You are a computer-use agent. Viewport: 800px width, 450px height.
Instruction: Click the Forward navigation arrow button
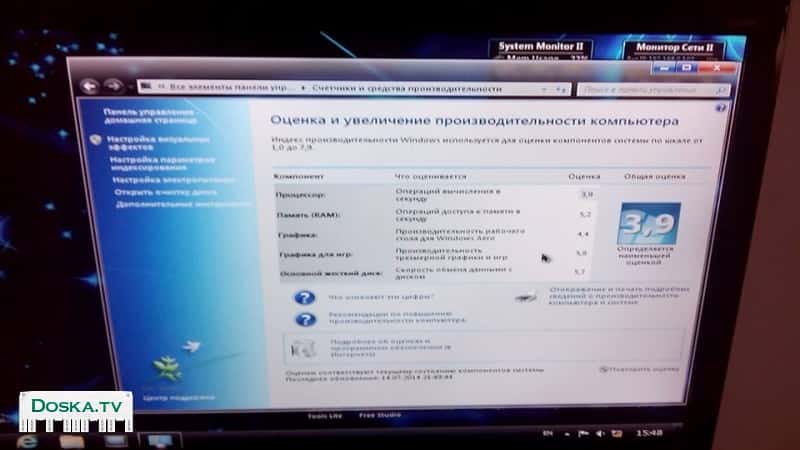point(113,86)
